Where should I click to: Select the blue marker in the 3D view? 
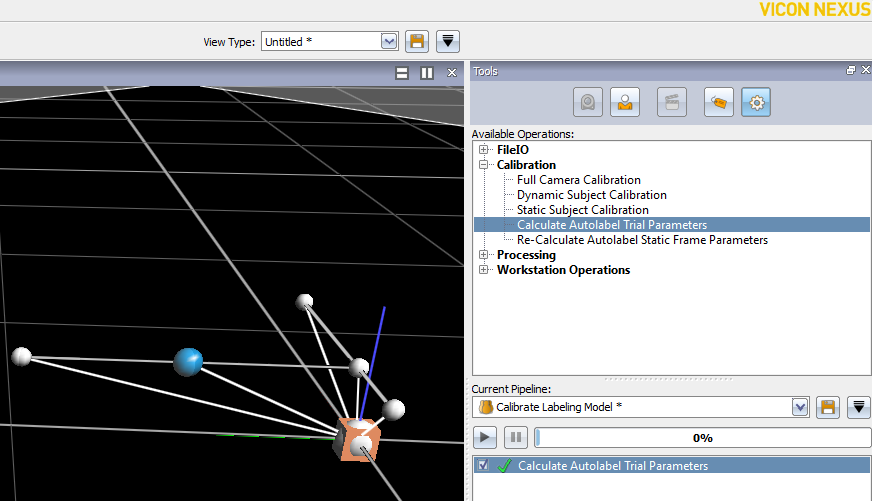(x=188, y=362)
